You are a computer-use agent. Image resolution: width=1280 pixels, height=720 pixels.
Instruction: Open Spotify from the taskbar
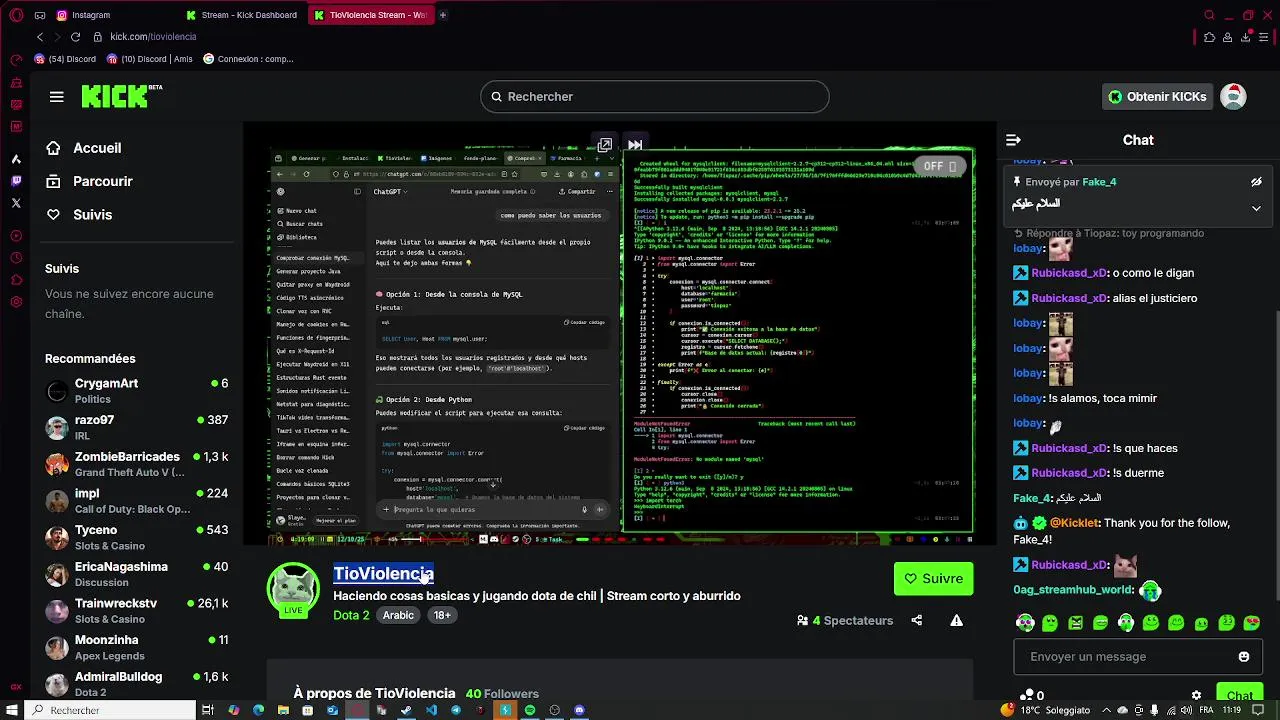pos(530,710)
